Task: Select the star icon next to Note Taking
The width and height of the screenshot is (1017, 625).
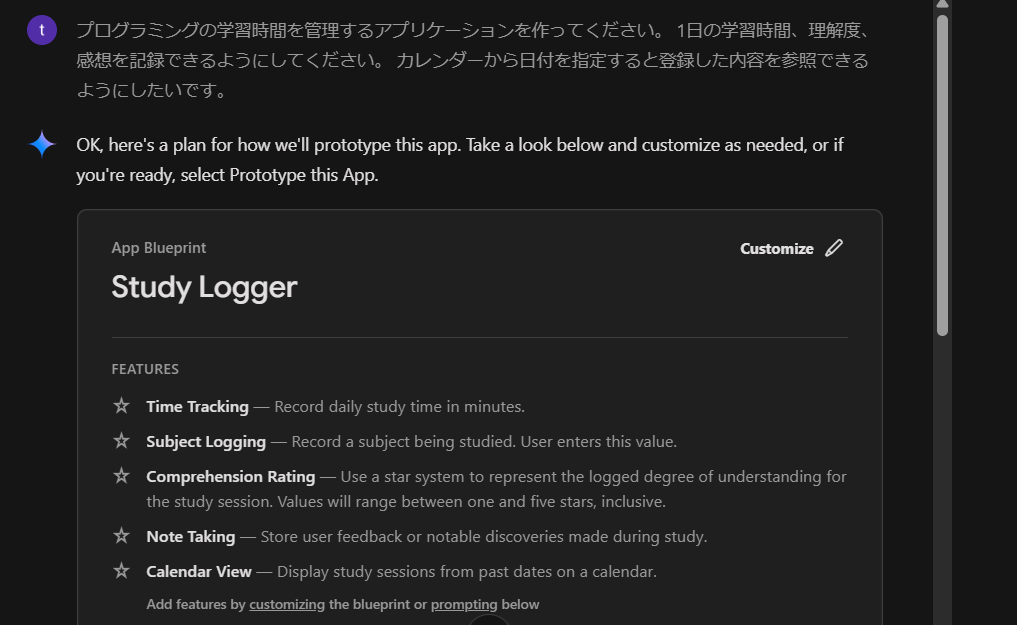Action: point(122,536)
